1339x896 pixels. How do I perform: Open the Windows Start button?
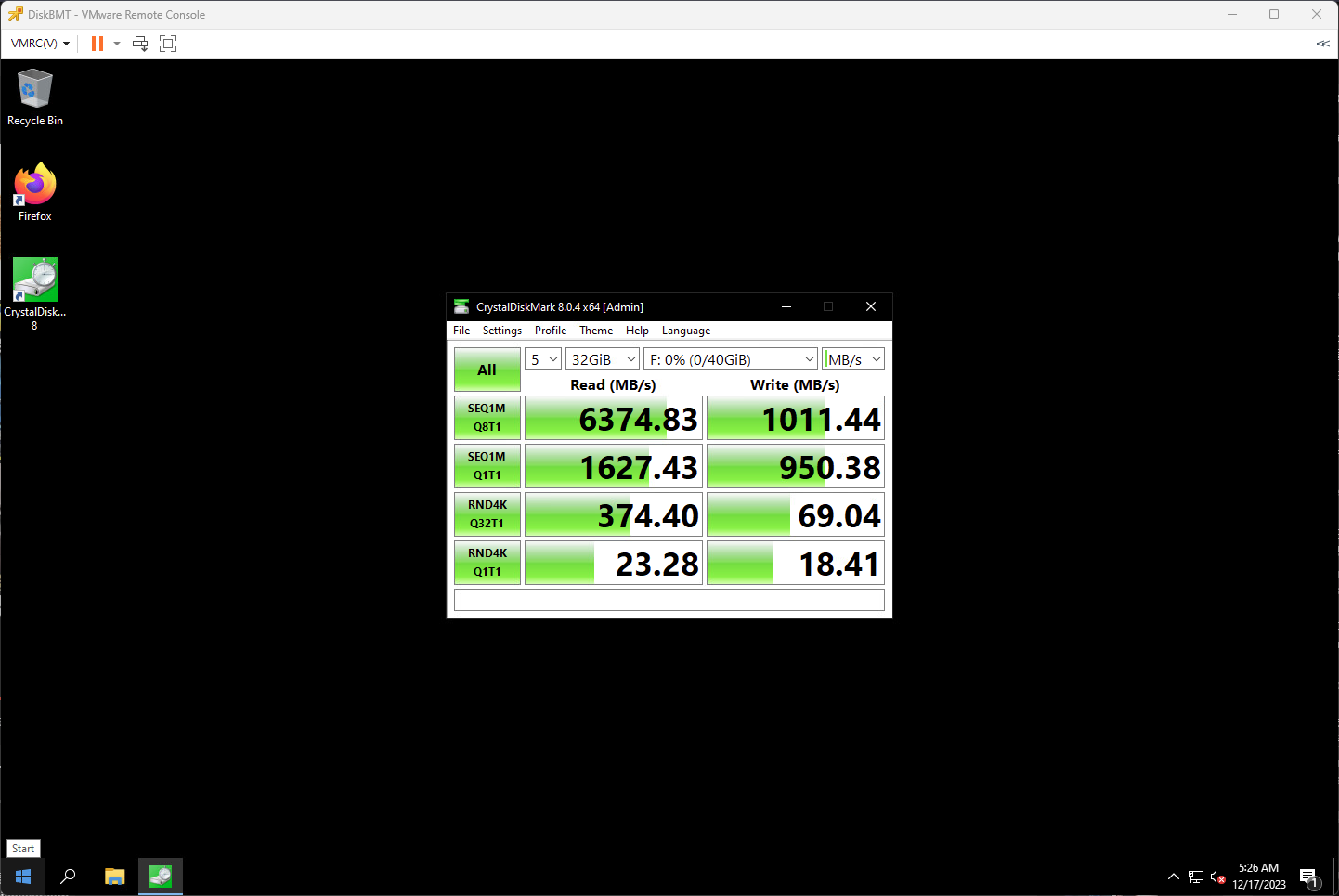pos(23,876)
